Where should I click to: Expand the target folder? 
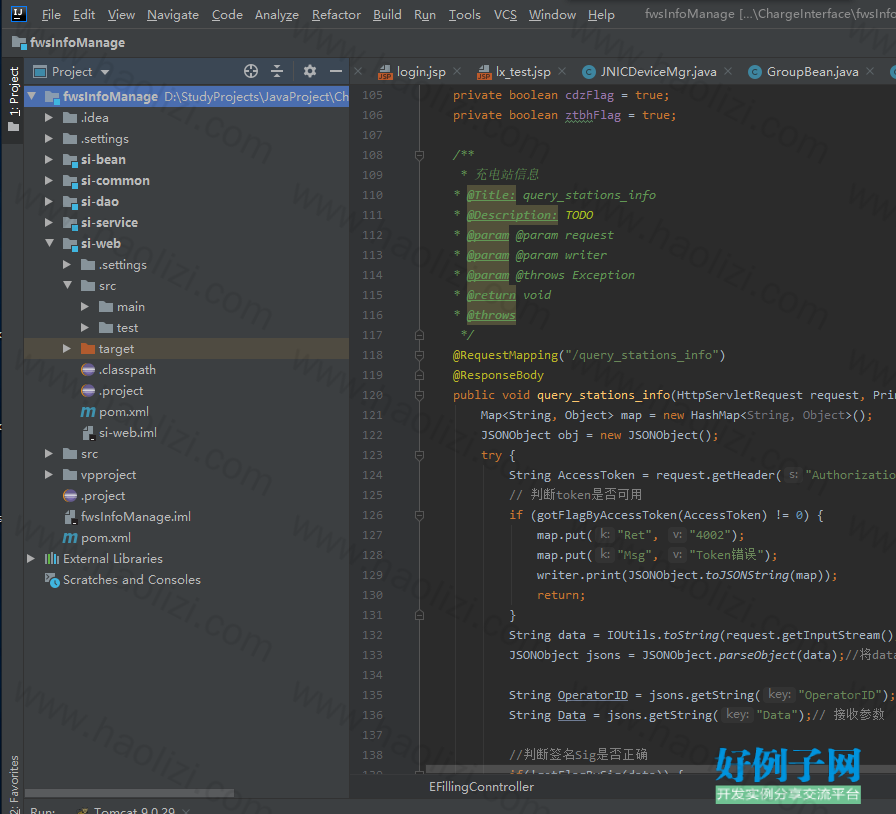click(67, 349)
